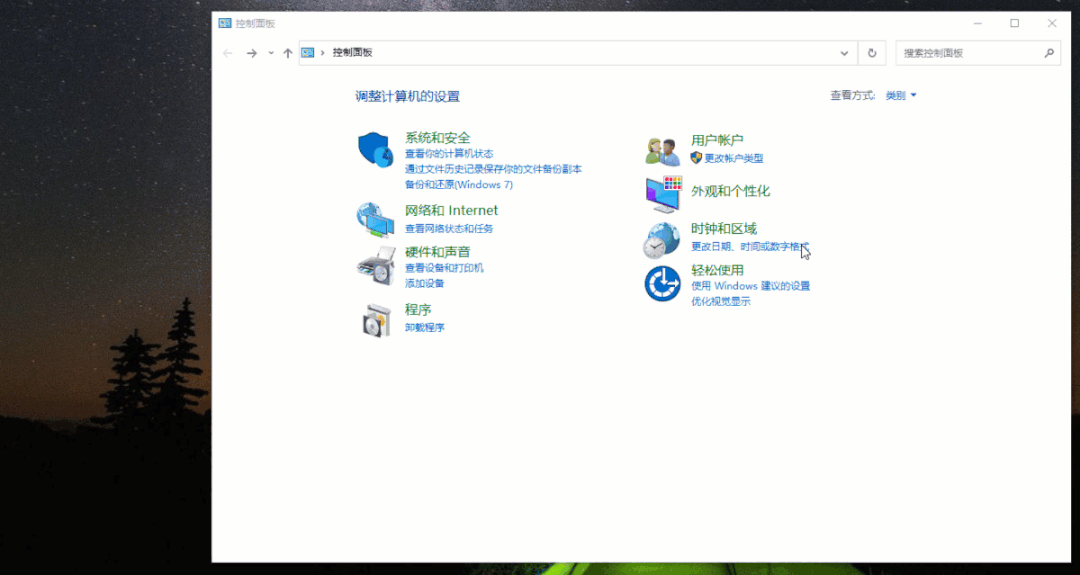
Task: Click 查看网络状态和任务 link
Action: [x=449, y=229]
